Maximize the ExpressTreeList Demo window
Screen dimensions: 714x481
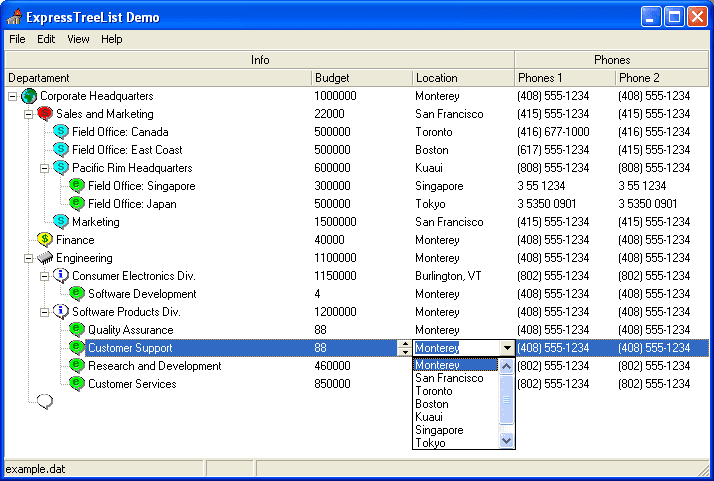pyautogui.click(x=674, y=17)
